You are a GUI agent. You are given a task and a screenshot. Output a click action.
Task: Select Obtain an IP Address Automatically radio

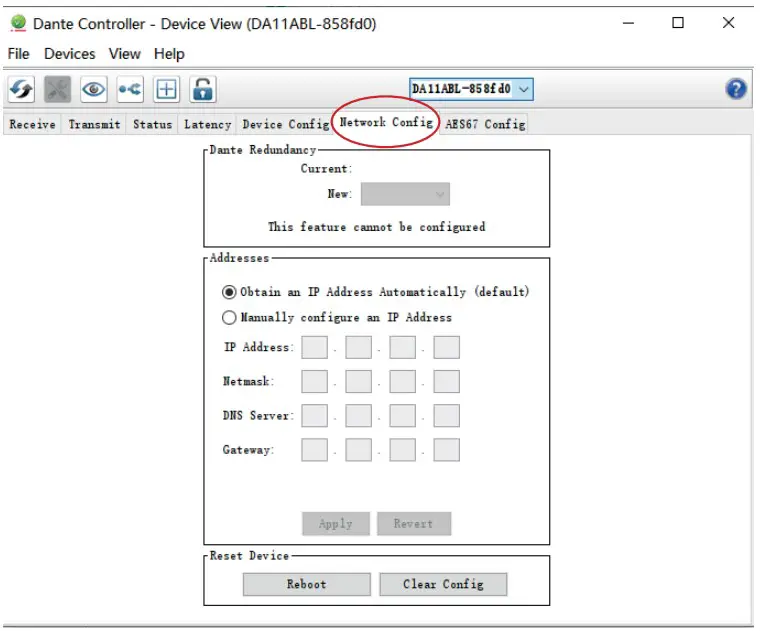pos(229,292)
